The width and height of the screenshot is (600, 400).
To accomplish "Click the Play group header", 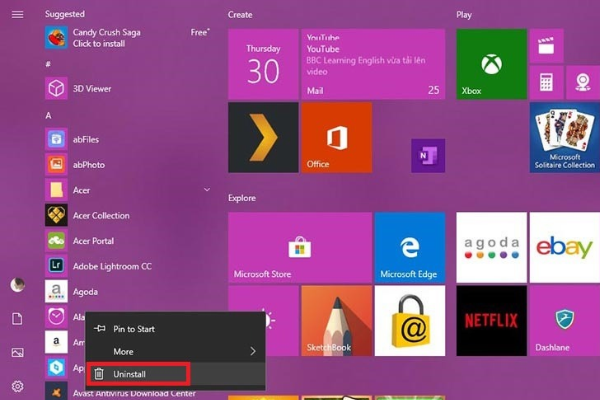I will tap(464, 15).
